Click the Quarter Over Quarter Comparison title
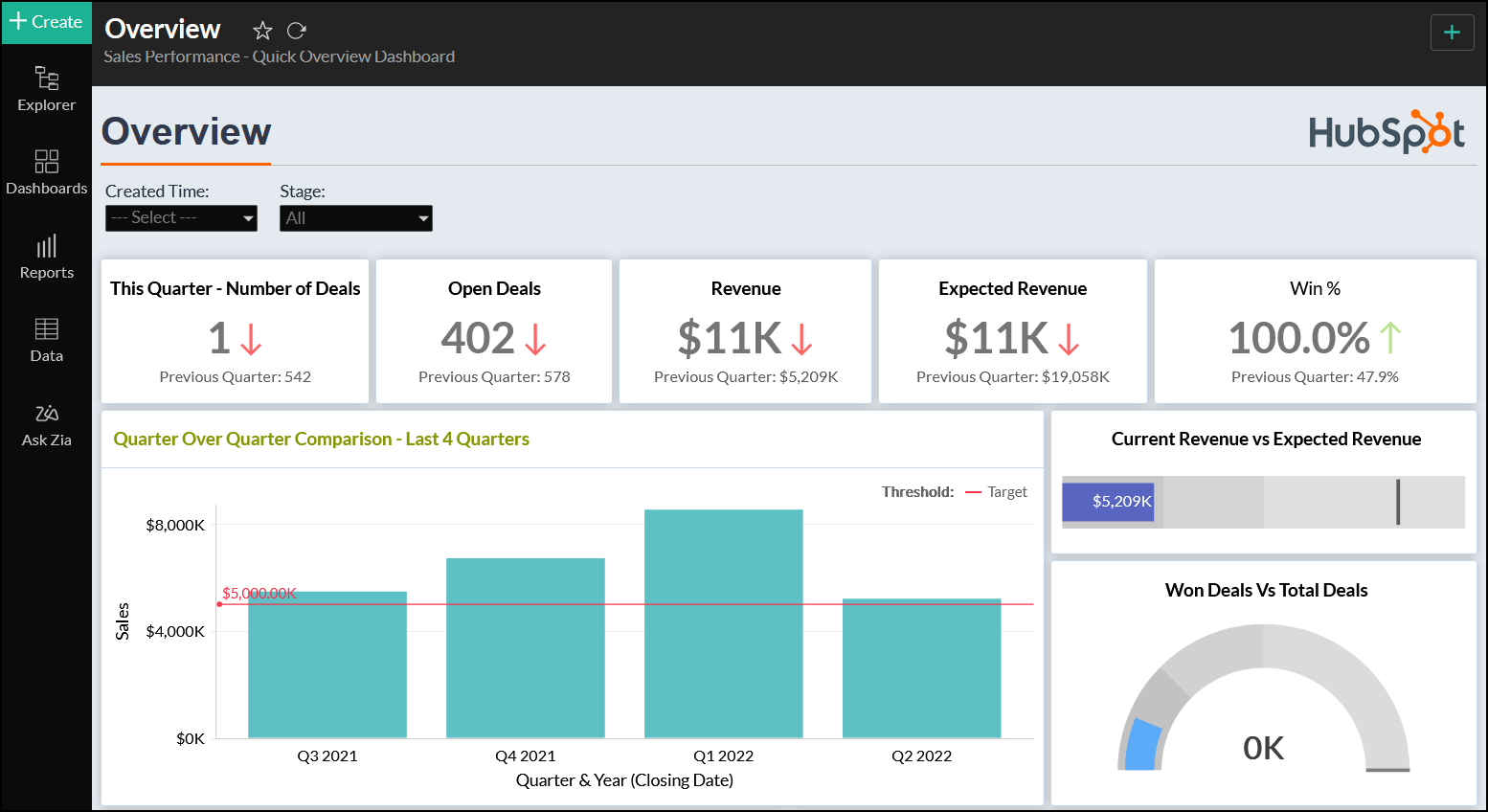This screenshot has height=812, width=1488. pyautogui.click(x=321, y=440)
